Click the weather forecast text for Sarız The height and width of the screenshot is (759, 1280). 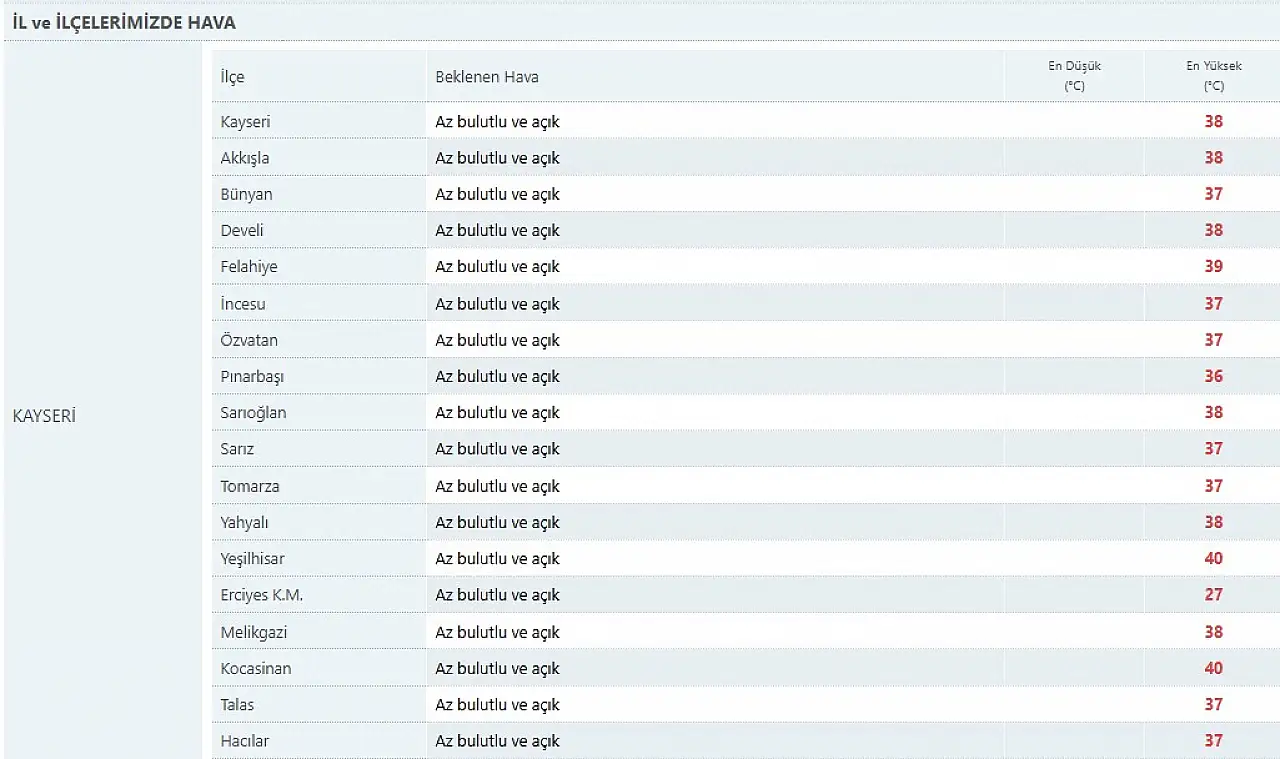[x=497, y=448]
